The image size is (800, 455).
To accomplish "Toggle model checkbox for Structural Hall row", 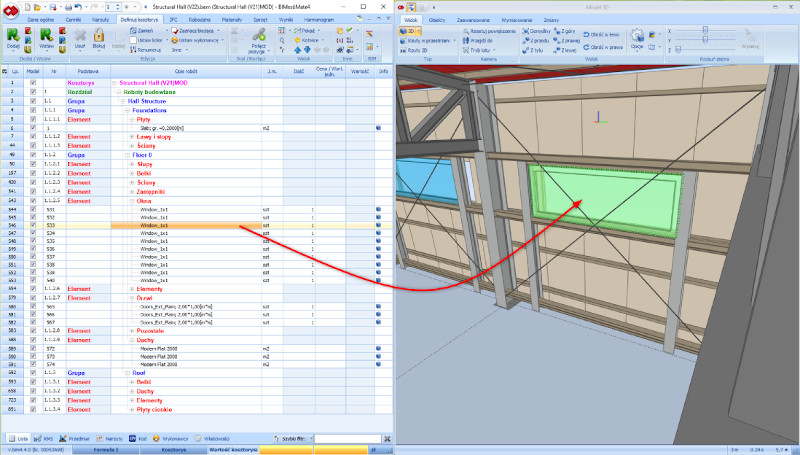I will click(x=34, y=83).
